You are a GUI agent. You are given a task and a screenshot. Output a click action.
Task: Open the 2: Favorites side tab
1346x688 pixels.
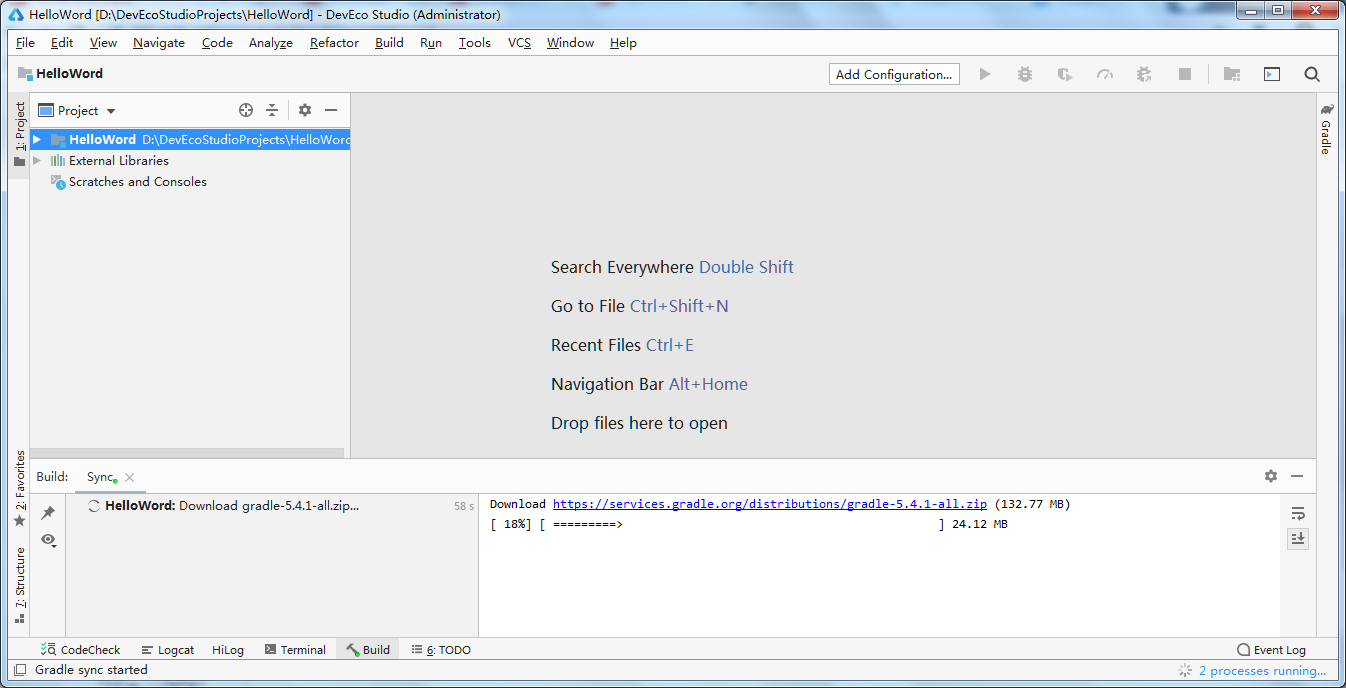click(x=19, y=490)
